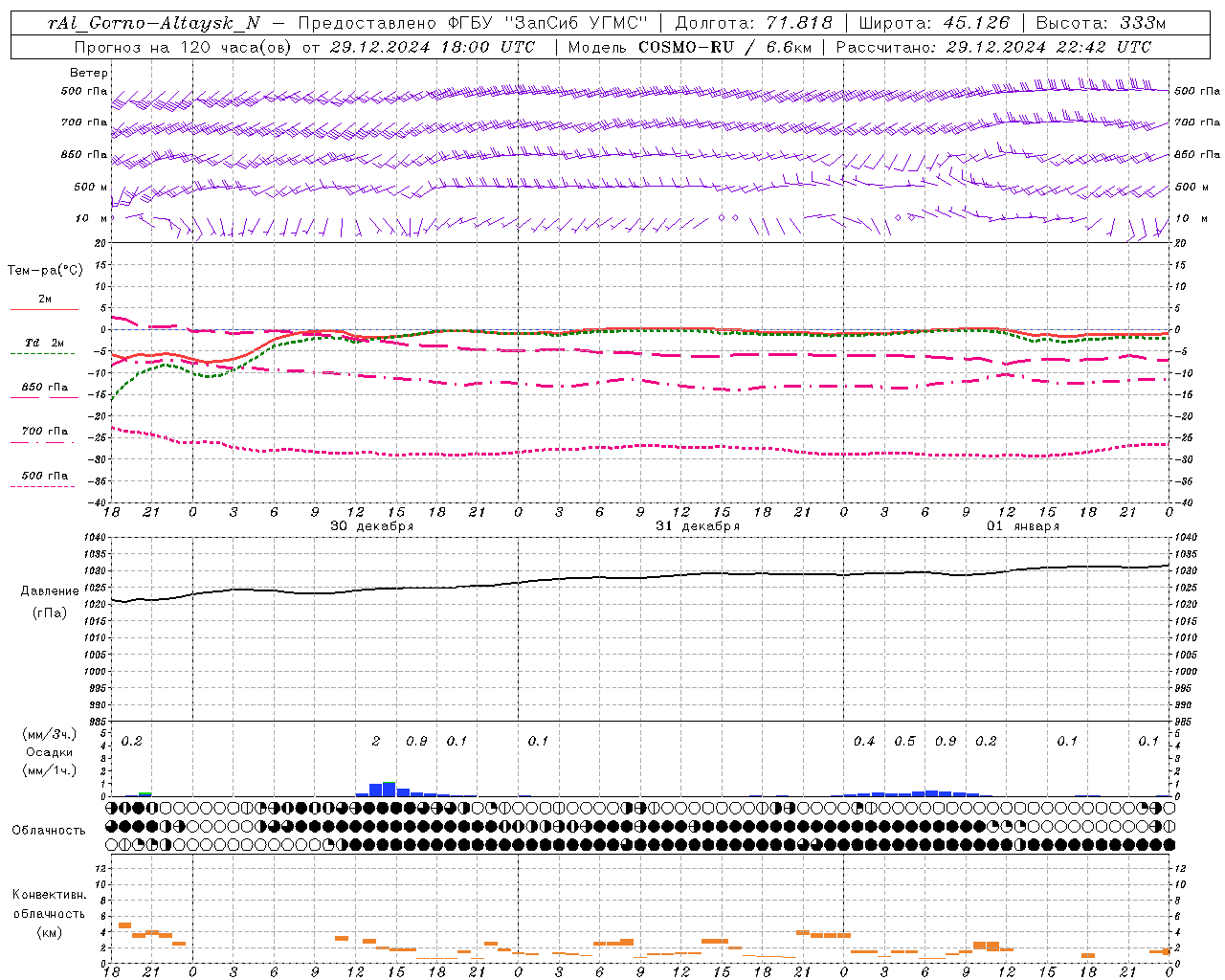Image resolution: width=1225 pixels, height=980 pixels.
Task: Click the pink dotted line sample under 500 гПа legend
Action: 42,486
